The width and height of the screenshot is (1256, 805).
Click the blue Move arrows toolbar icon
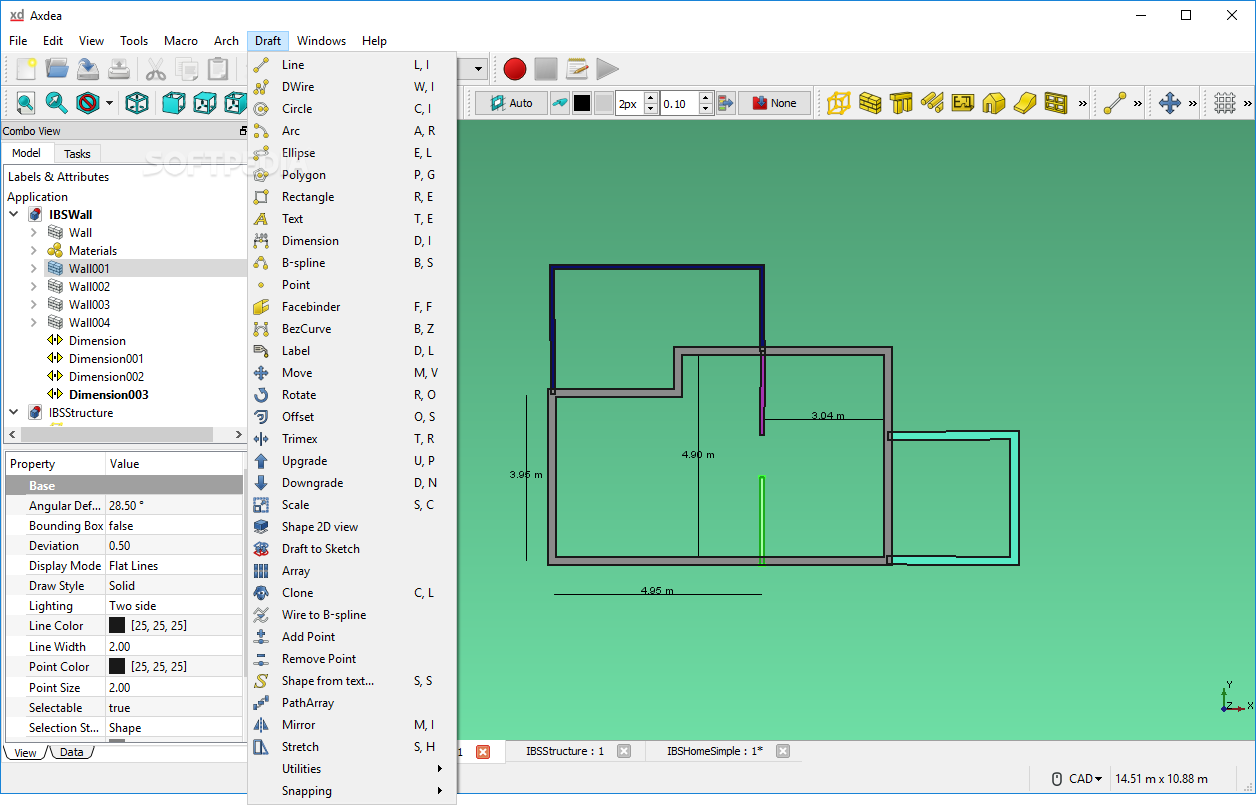[1170, 102]
